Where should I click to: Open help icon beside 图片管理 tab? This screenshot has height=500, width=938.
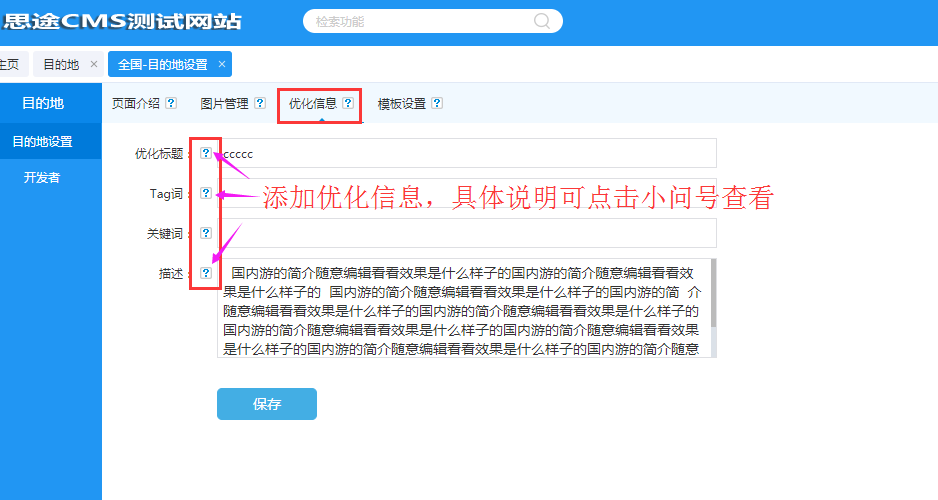point(260,103)
